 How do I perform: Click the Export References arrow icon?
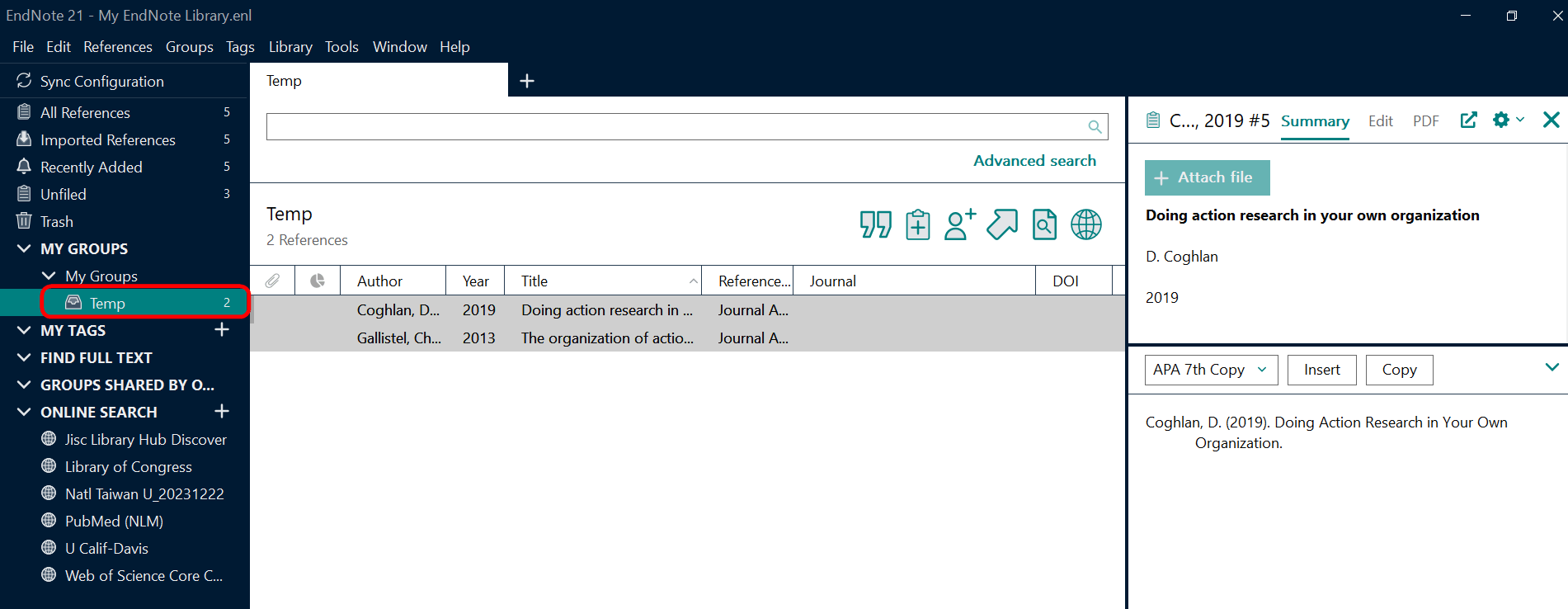tap(1002, 224)
